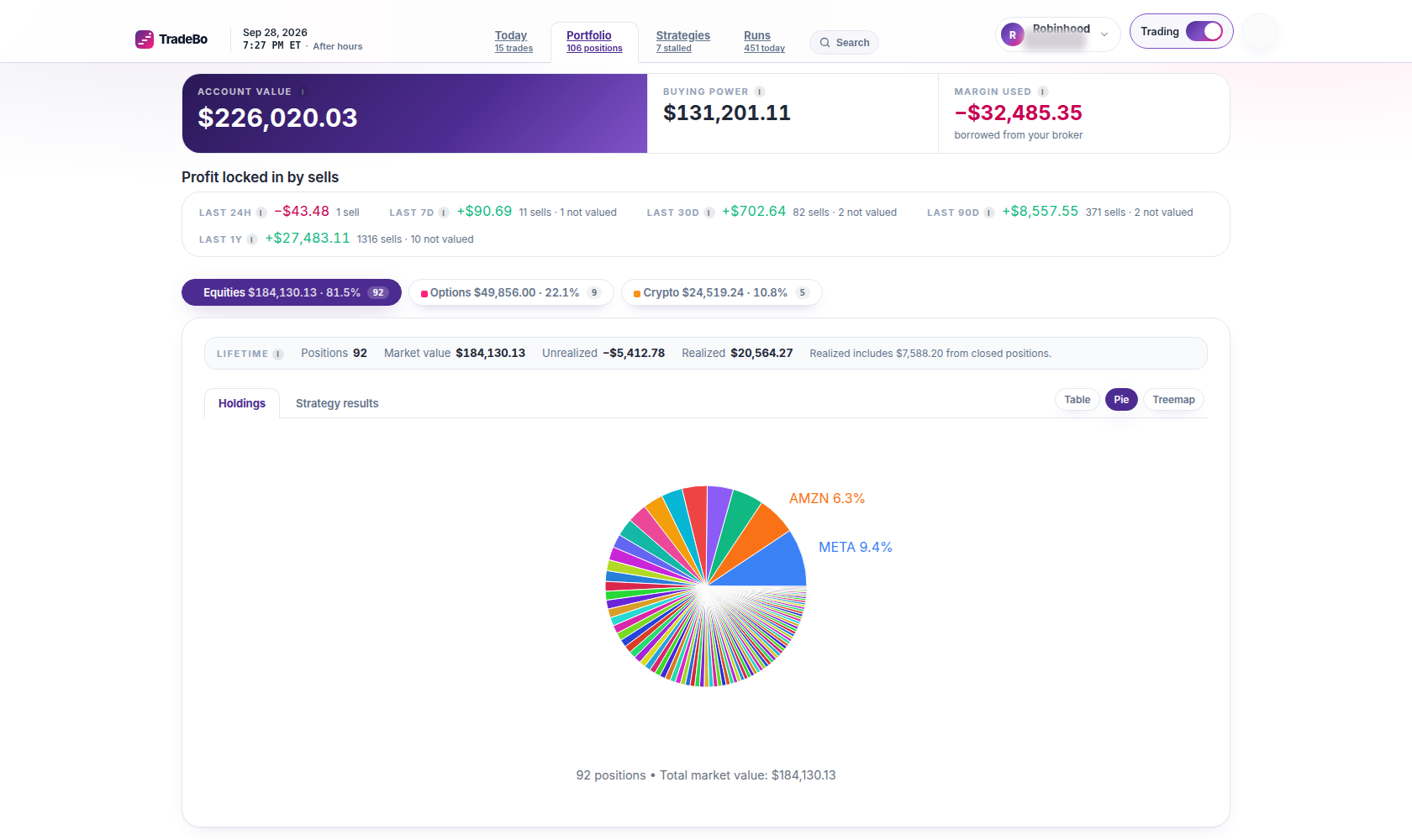Screen dimensions: 1412x840
Task: Click the Last 90D info icon
Action: tap(989, 213)
